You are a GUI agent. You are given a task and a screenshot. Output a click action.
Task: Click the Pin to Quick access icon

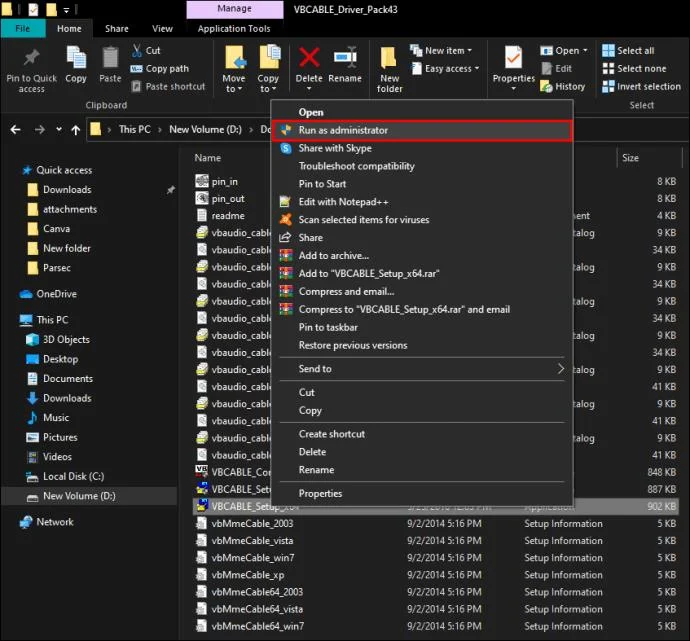click(x=31, y=58)
